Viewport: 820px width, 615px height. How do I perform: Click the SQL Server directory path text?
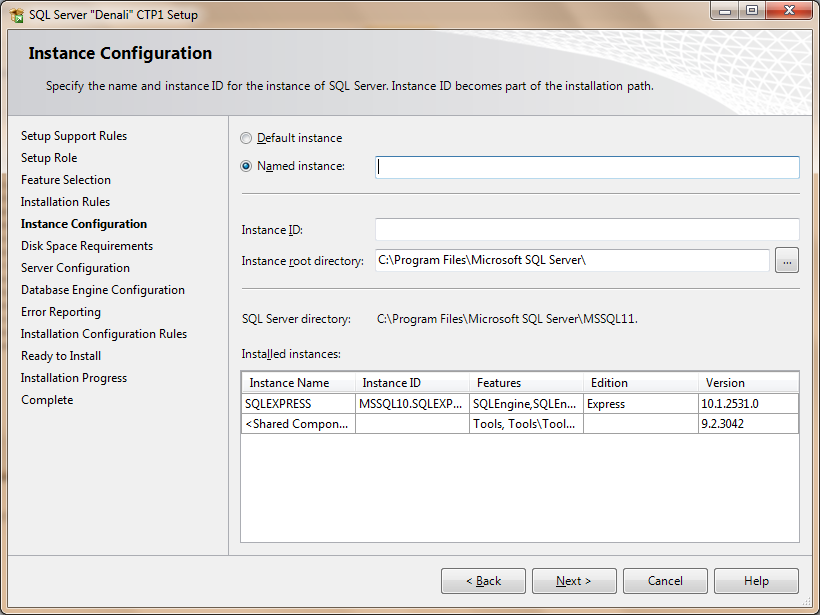507,319
